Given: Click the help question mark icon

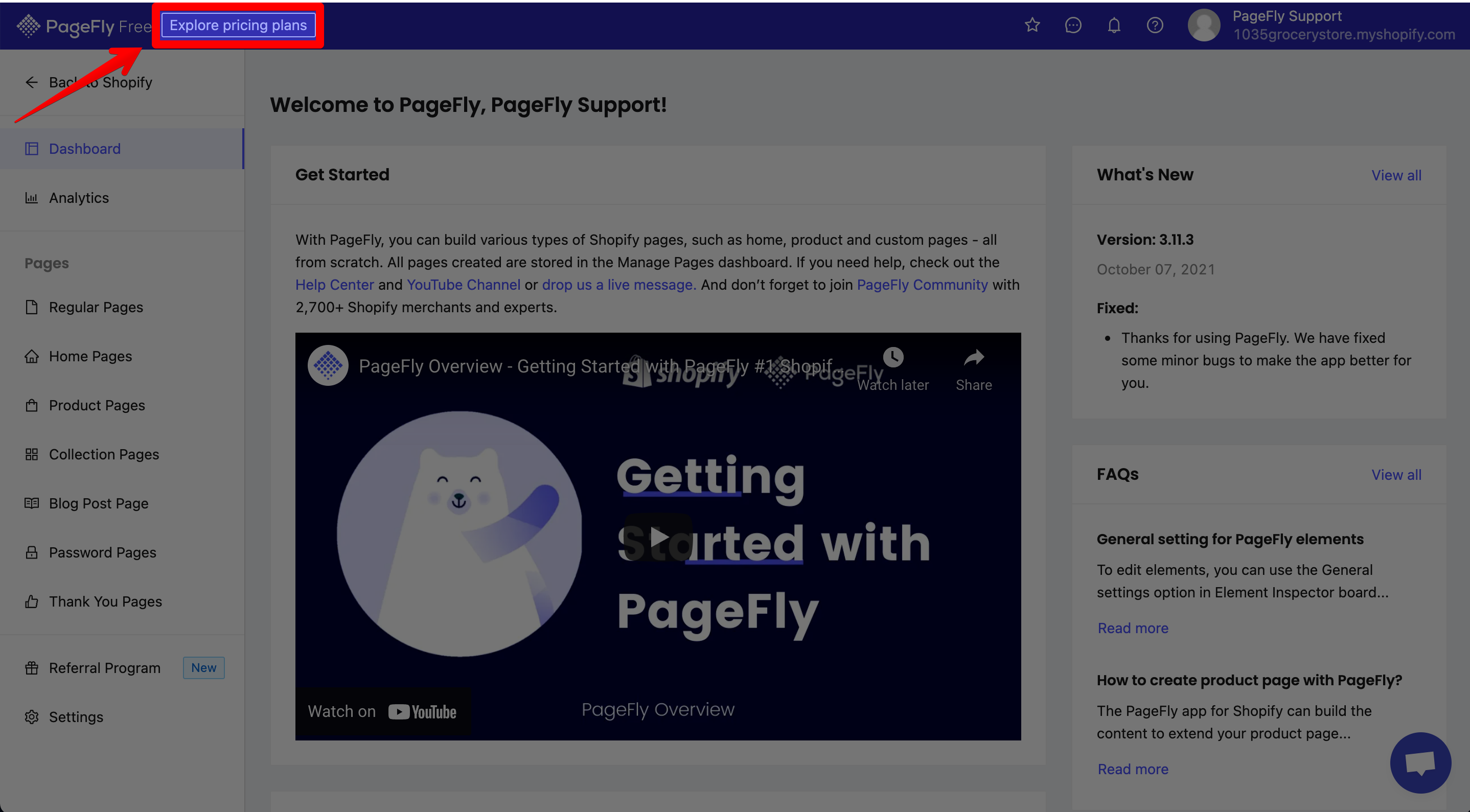Looking at the screenshot, I should 1155,25.
